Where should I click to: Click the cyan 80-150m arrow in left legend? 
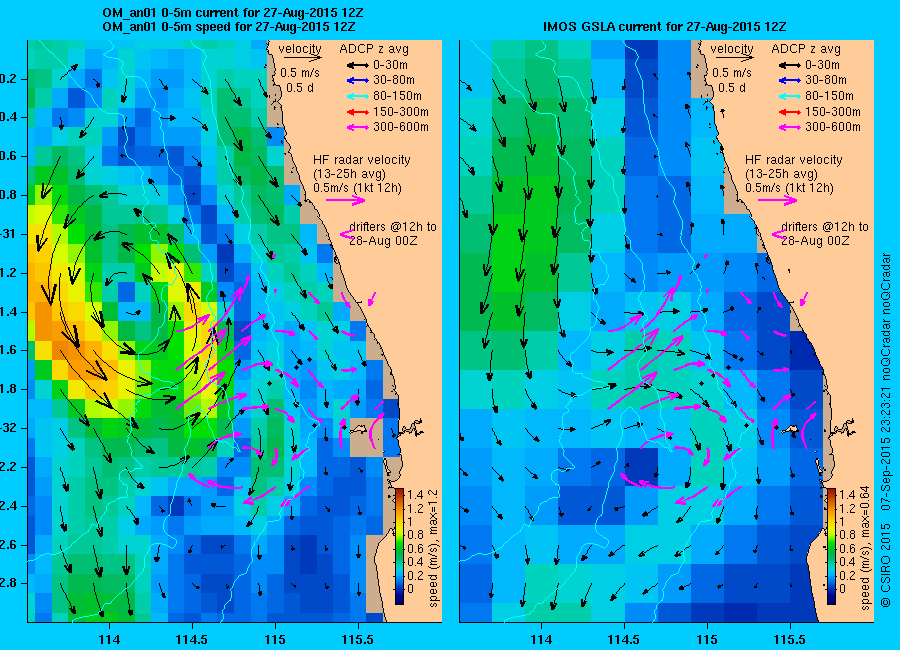pos(358,96)
